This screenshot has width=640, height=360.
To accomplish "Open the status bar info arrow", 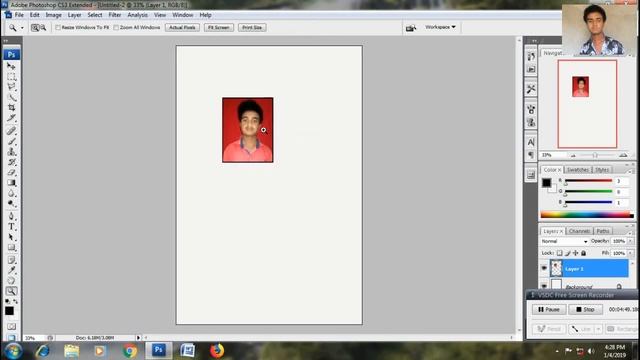I will tap(138, 338).
